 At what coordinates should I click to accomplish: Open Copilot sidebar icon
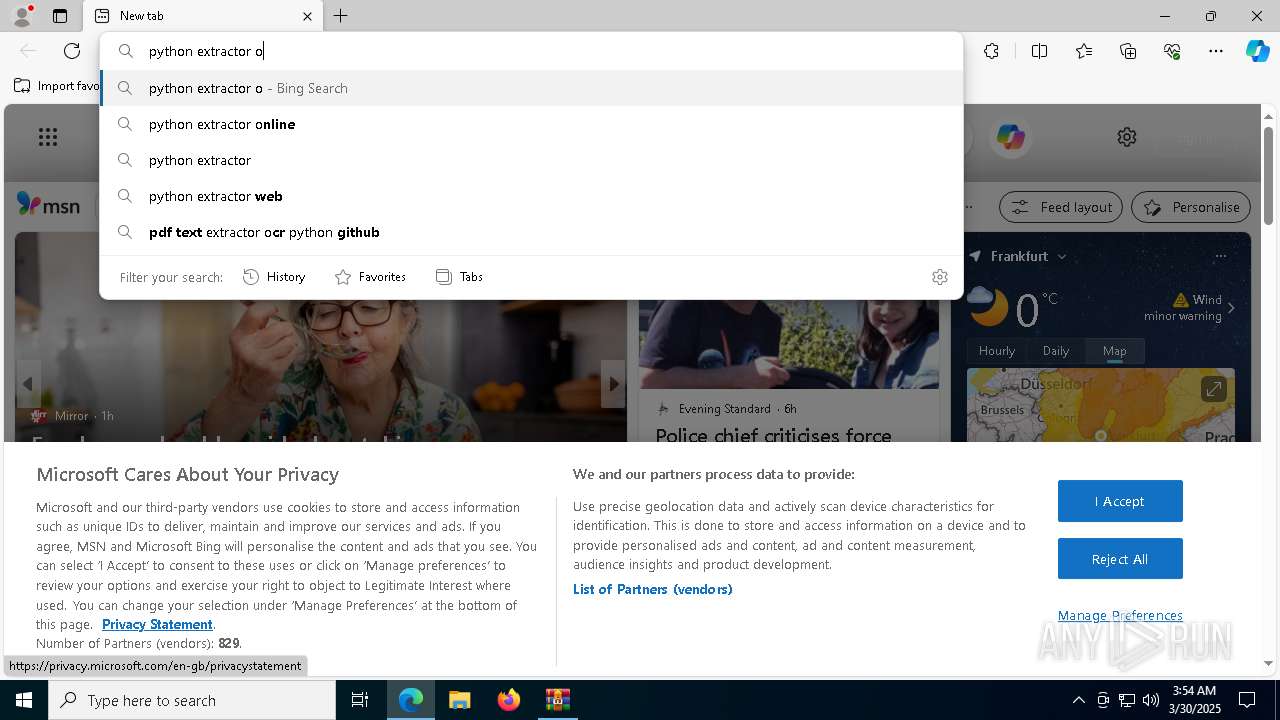pos(1257,51)
